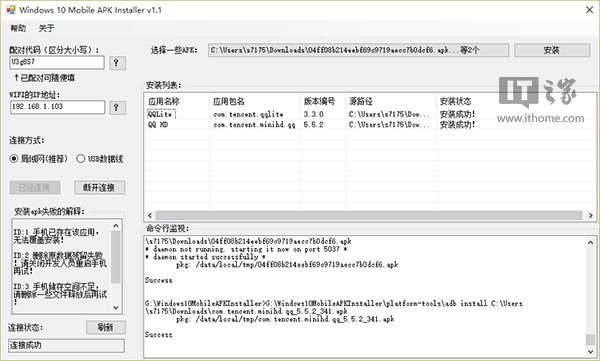The width and height of the screenshot is (600, 361).
Task: Select the 局域网(推荐) radio option
Action: coord(39,158)
